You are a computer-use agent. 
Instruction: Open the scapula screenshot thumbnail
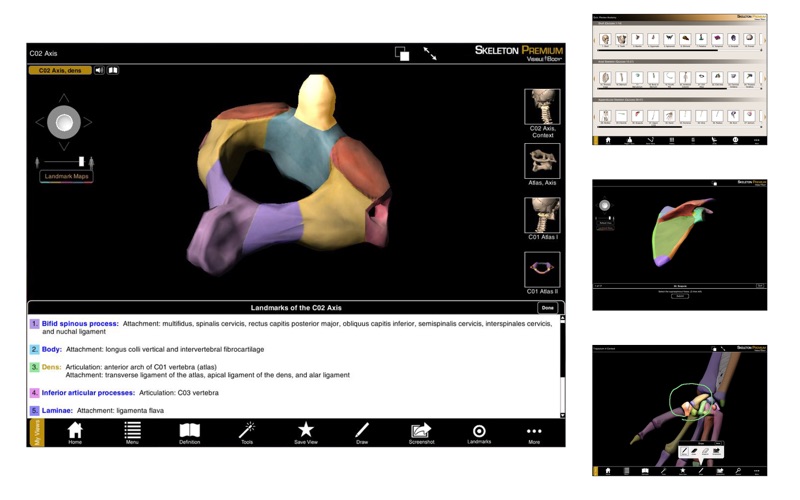(680, 245)
